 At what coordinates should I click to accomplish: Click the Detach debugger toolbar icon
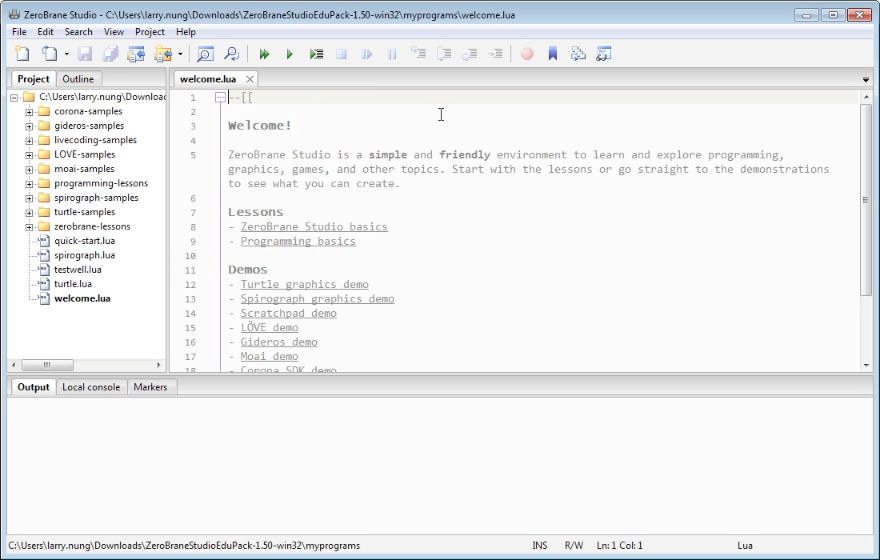(x=366, y=54)
